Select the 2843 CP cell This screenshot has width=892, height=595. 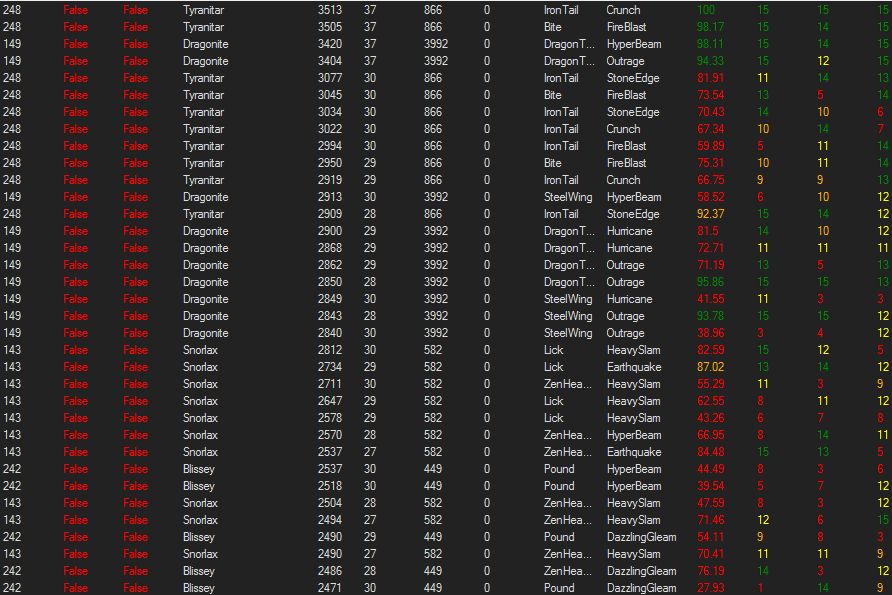click(329, 316)
